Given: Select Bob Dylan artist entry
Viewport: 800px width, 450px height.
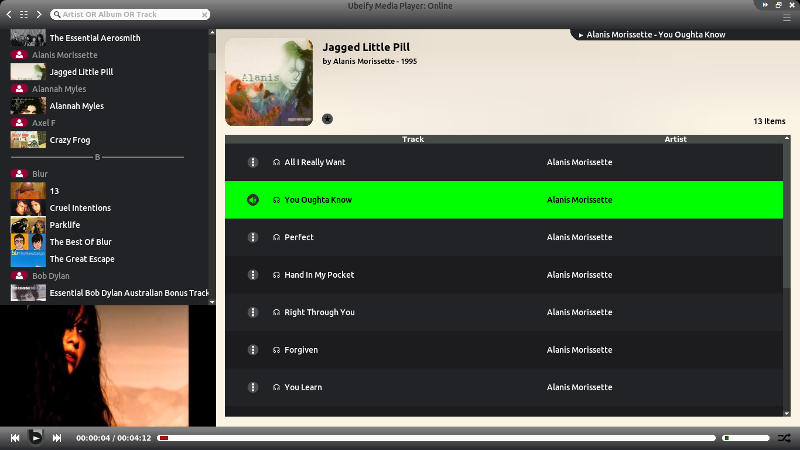Looking at the screenshot, I should (x=51, y=276).
